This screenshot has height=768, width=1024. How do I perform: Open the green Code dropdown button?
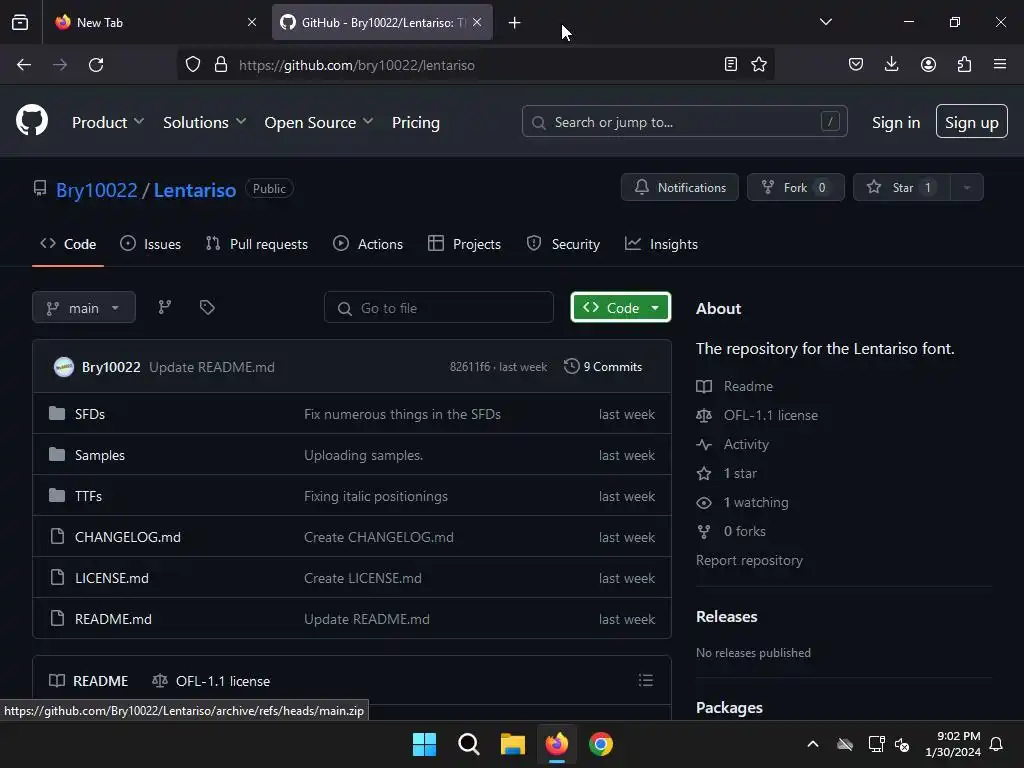point(620,308)
